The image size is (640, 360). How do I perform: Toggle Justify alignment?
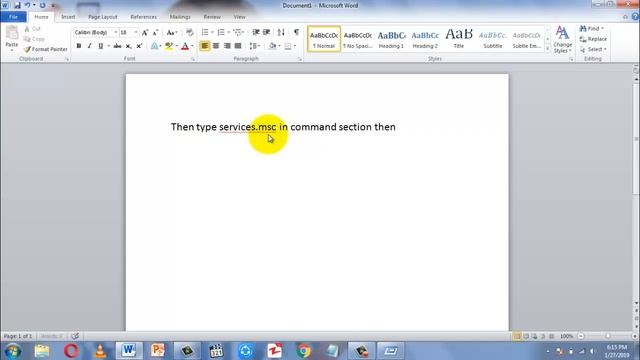point(238,46)
